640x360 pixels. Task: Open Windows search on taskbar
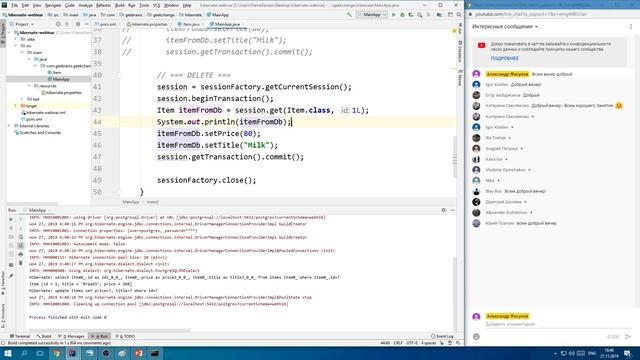[24, 353]
